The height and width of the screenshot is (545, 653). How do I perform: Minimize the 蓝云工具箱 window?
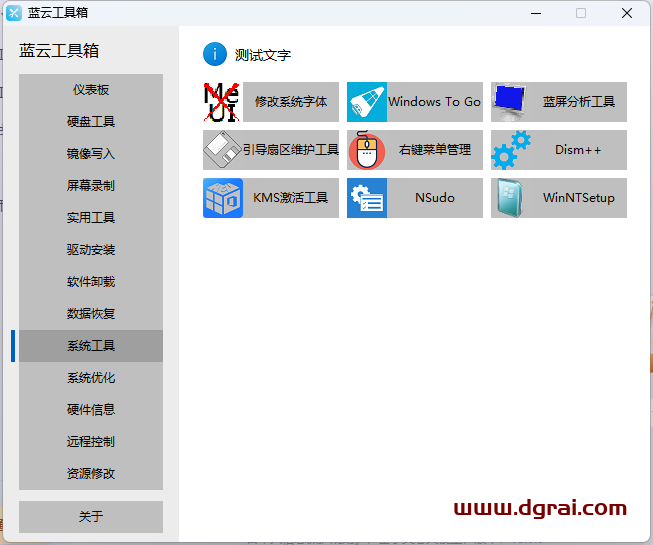536,13
